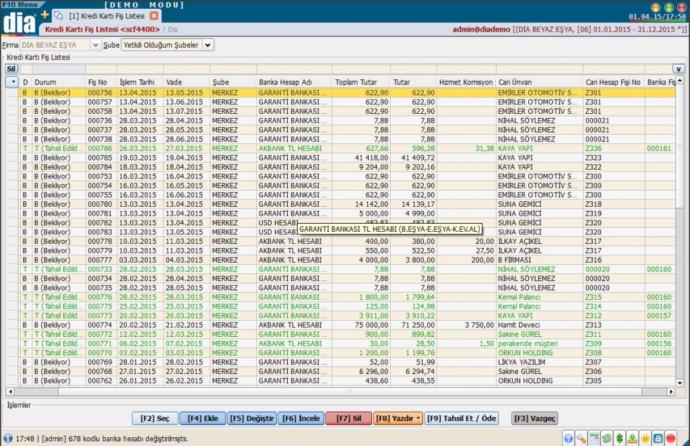Screen dimensions: 690x446
Task: Sort by the Cari Hesap Fiş No column header
Action: (614, 82)
